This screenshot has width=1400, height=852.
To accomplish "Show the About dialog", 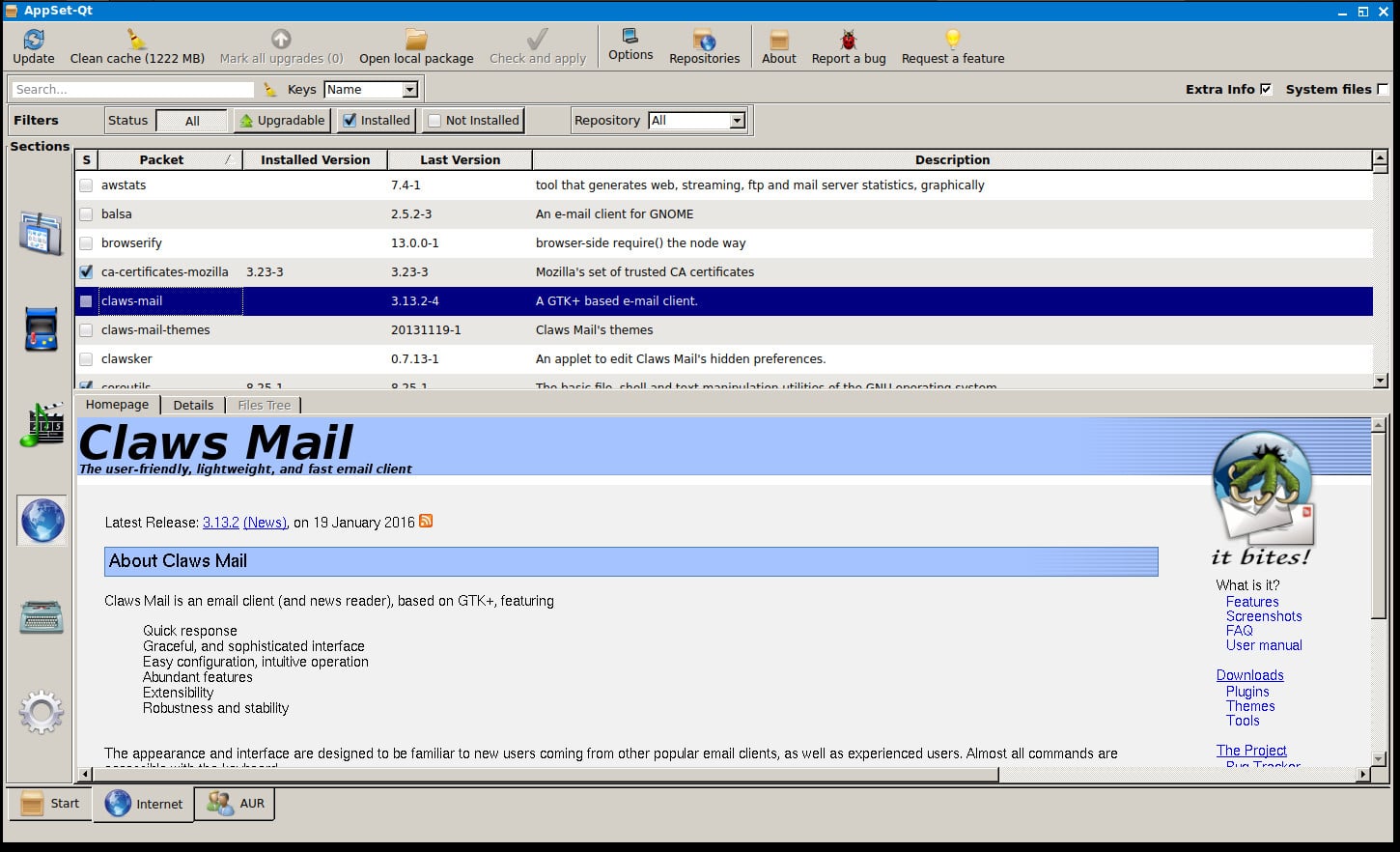I will [779, 46].
